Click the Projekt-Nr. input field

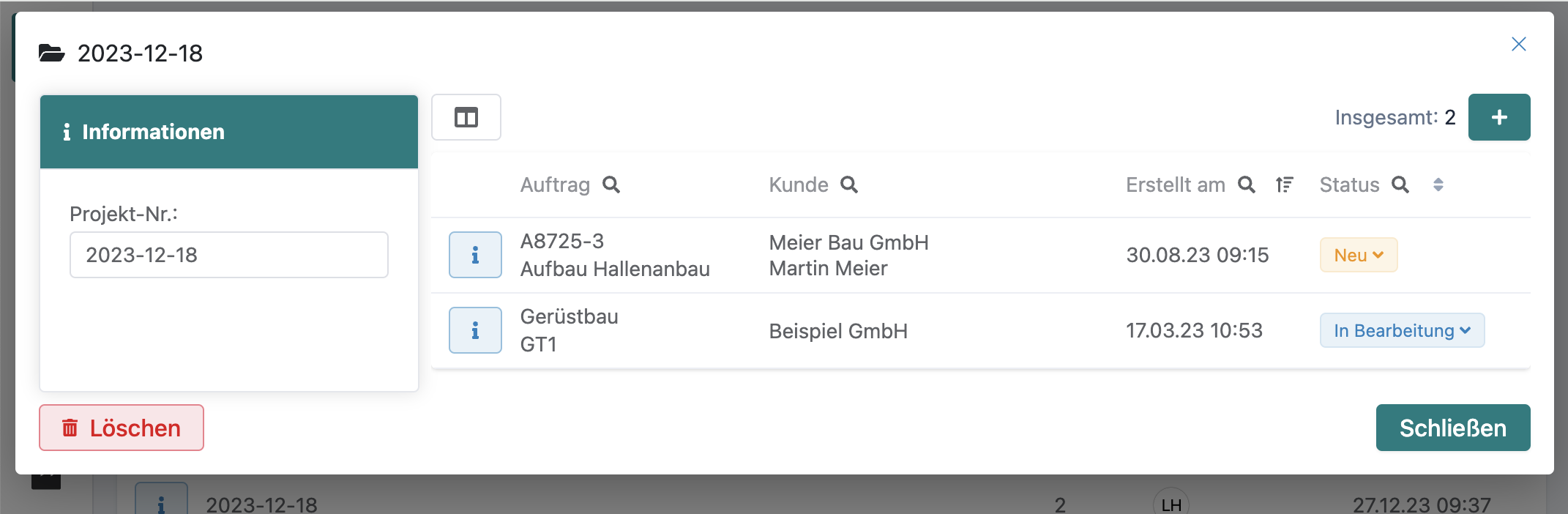tap(228, 255)
